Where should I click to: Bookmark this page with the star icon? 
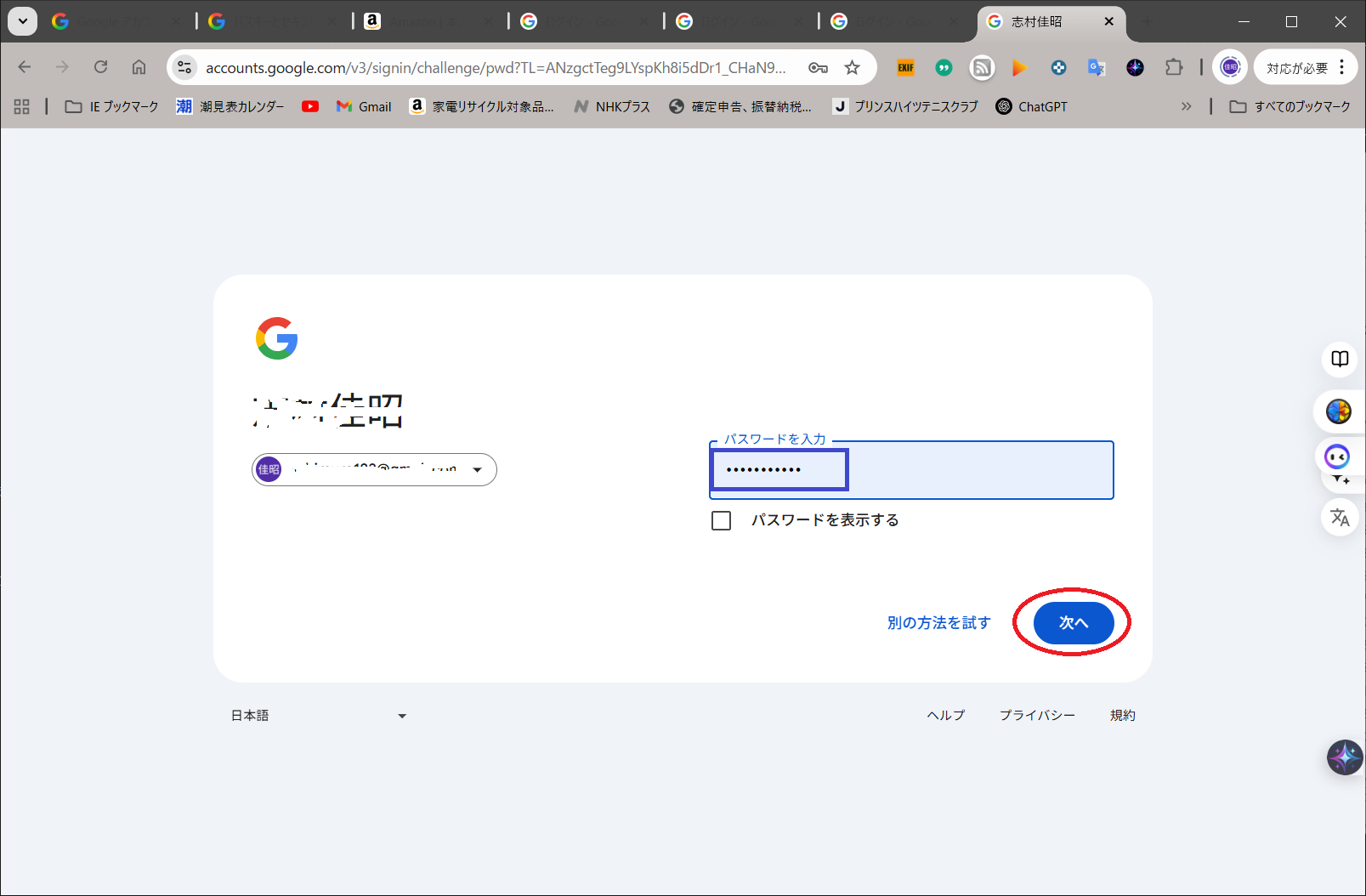[852, 68]
